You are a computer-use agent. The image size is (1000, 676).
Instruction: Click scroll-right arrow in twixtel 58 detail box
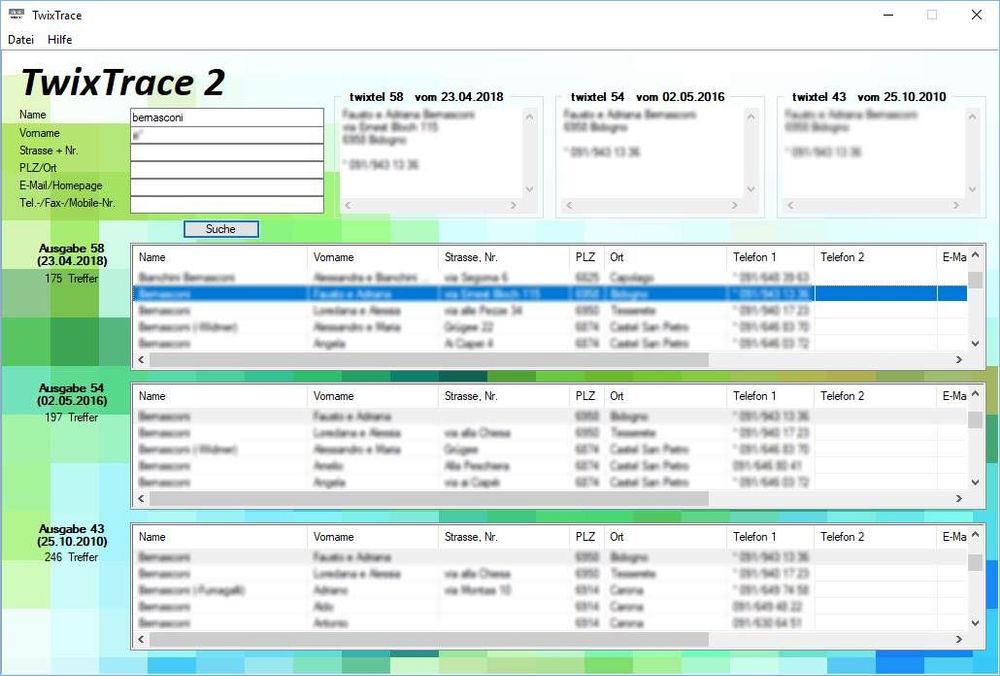tap(513, 205)
